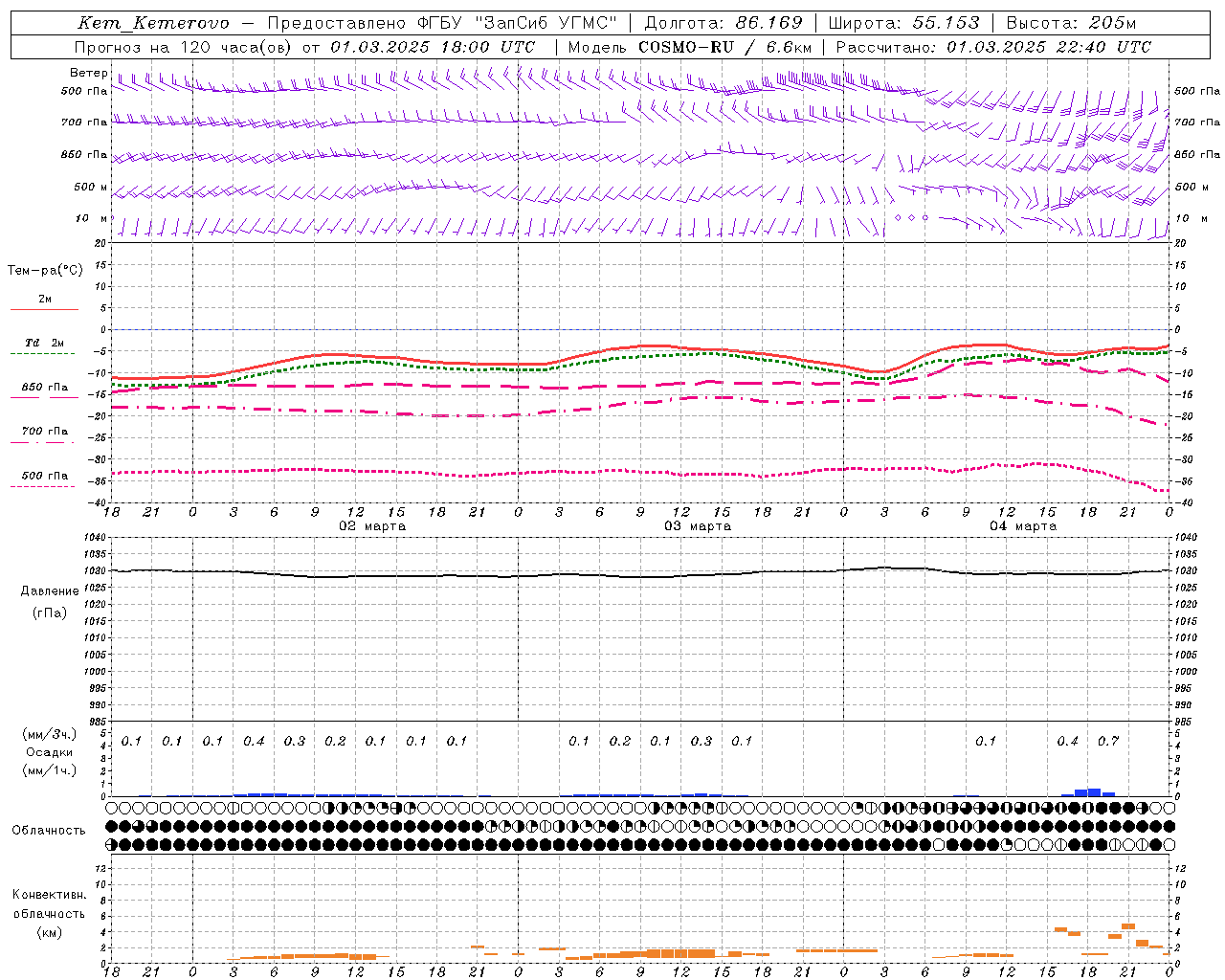Click the tallest blue precipitation bar
Screen dimensions: 1225x980
tap(1095, 792)
